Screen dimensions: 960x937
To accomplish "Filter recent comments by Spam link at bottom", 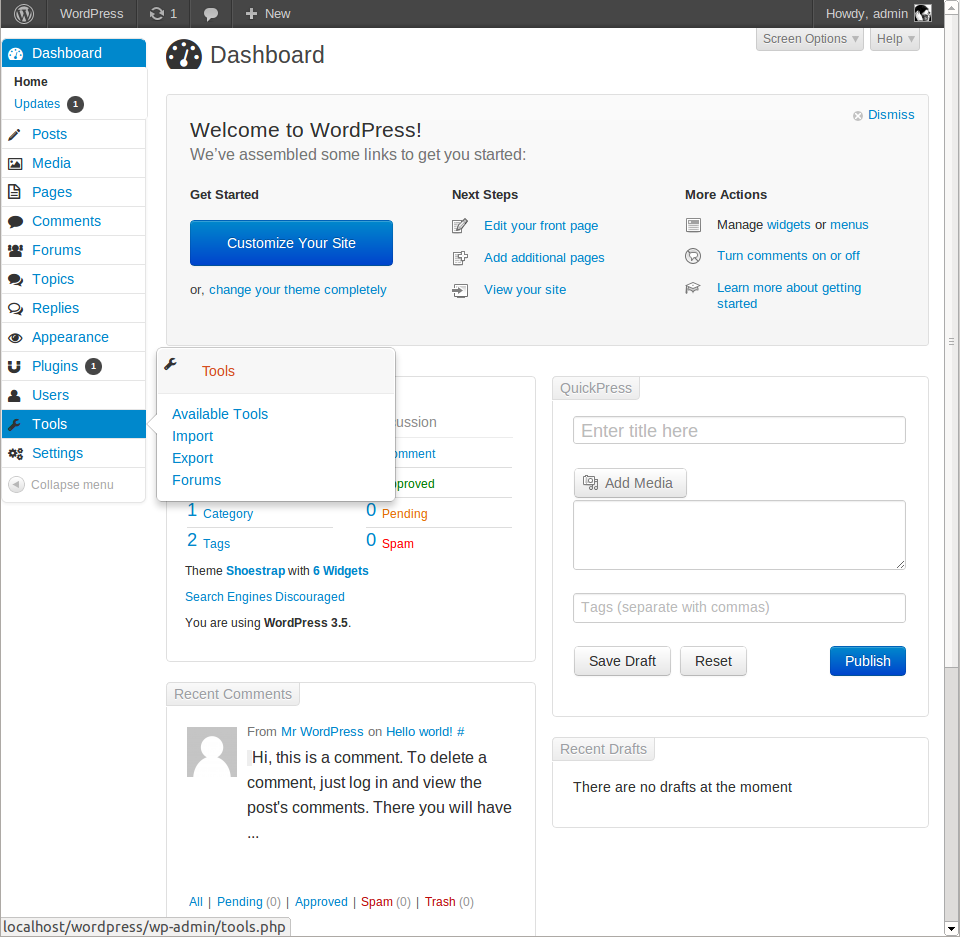I will (x=377, y=902).
